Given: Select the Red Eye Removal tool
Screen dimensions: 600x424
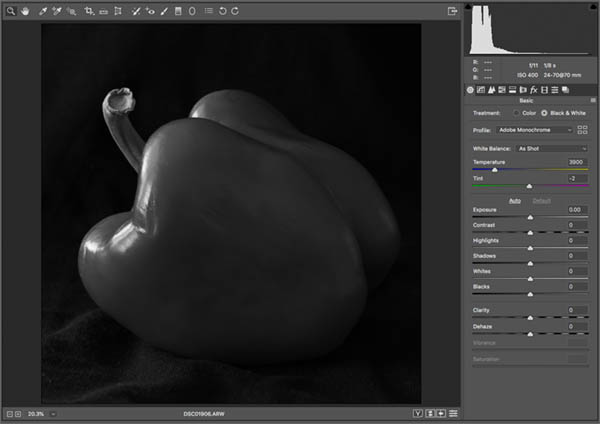Looking at the screenshot, I should pyautogui.click(x=150, y=11).
